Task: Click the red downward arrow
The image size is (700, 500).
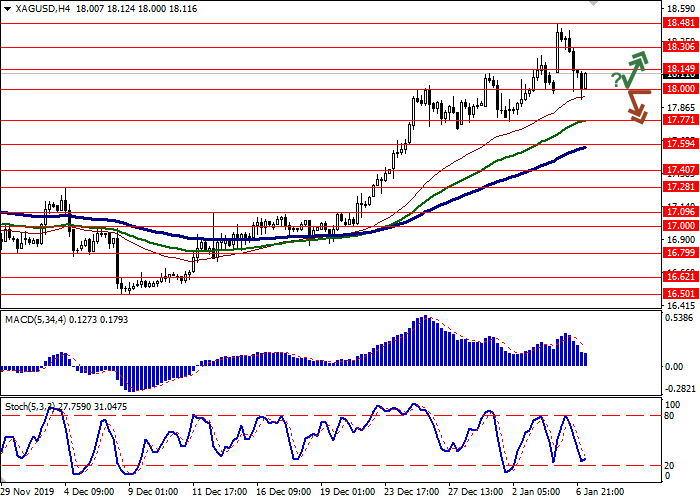Action: coord(636,106)
